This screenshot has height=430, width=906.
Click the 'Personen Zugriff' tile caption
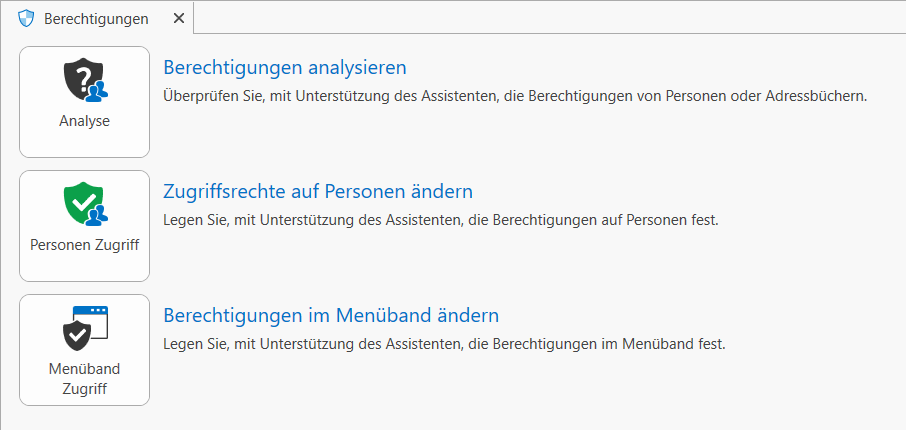(x=84, y=245)
